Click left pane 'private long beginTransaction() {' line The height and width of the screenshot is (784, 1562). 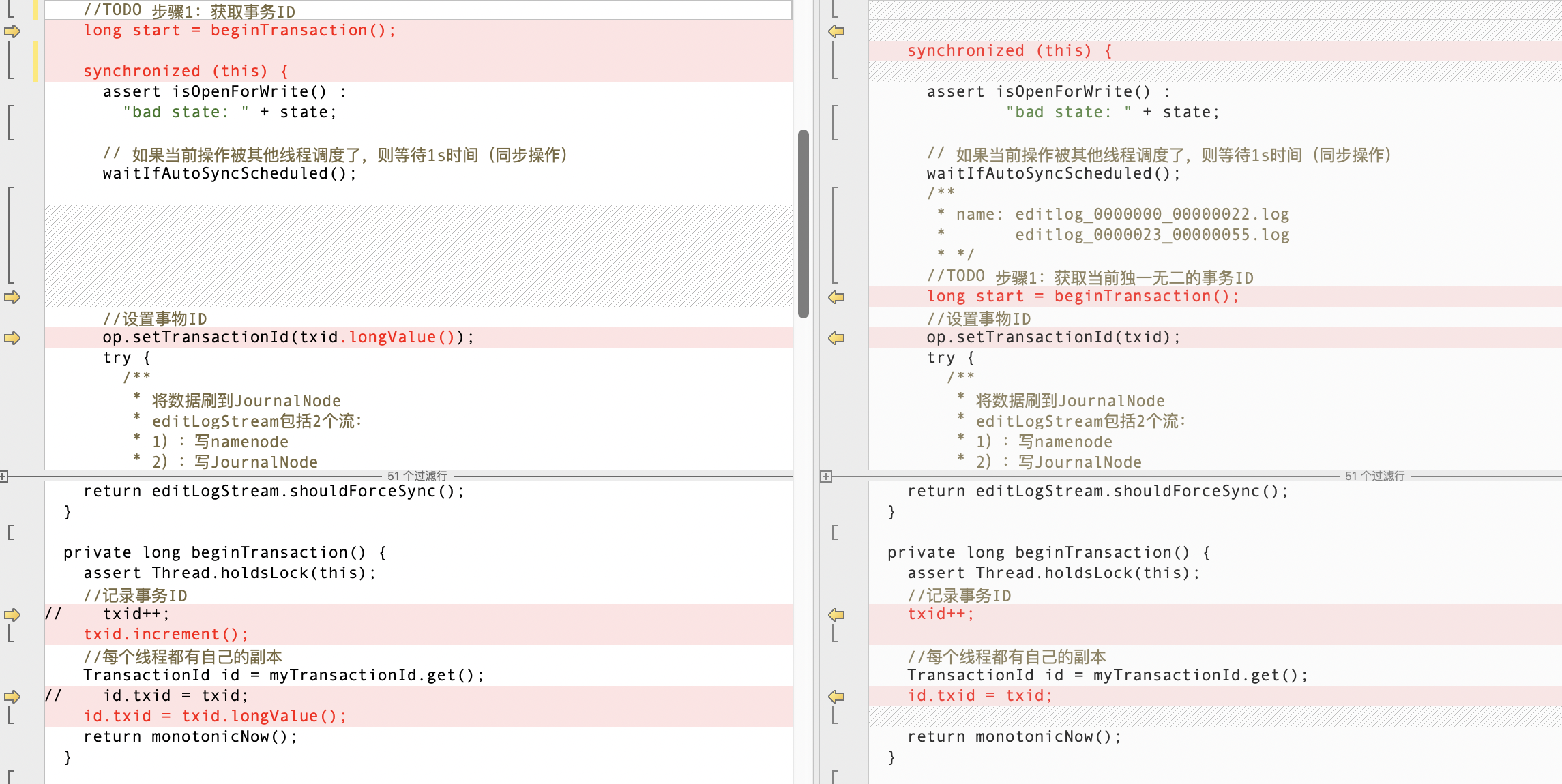(225, 552)
